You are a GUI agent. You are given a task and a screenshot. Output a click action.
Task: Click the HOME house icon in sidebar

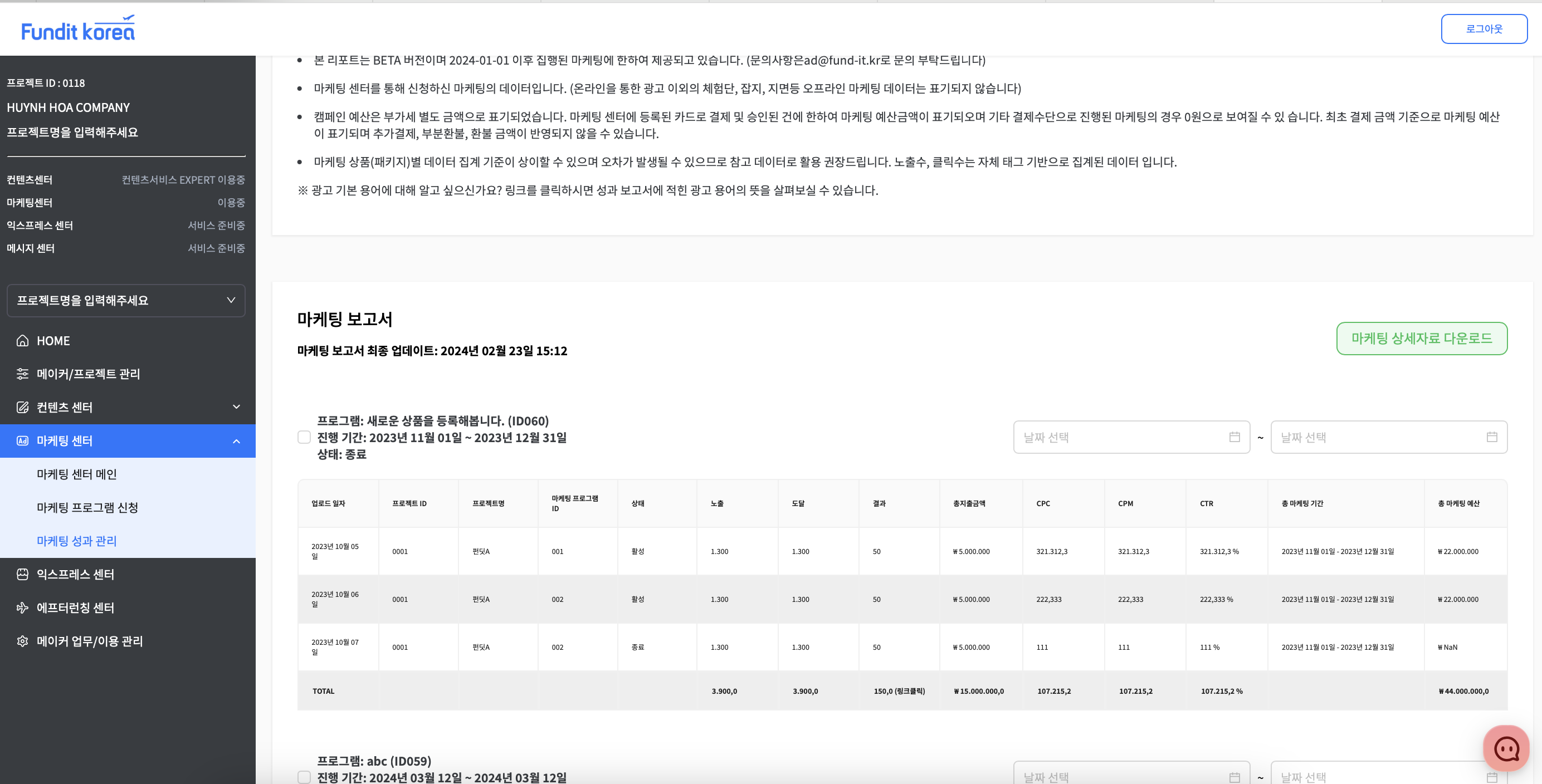(22, 341)
